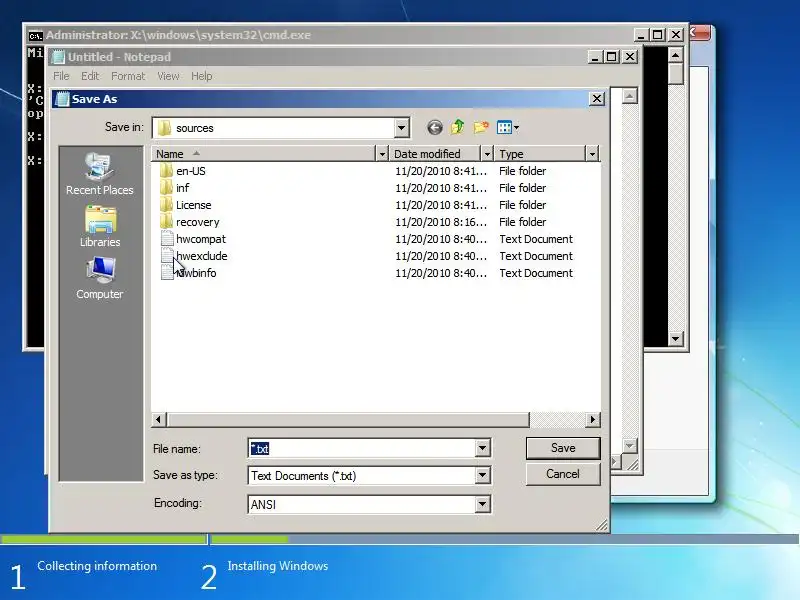Sort by Date modified column header
This screenshot has height=600, width=800.
435,154
